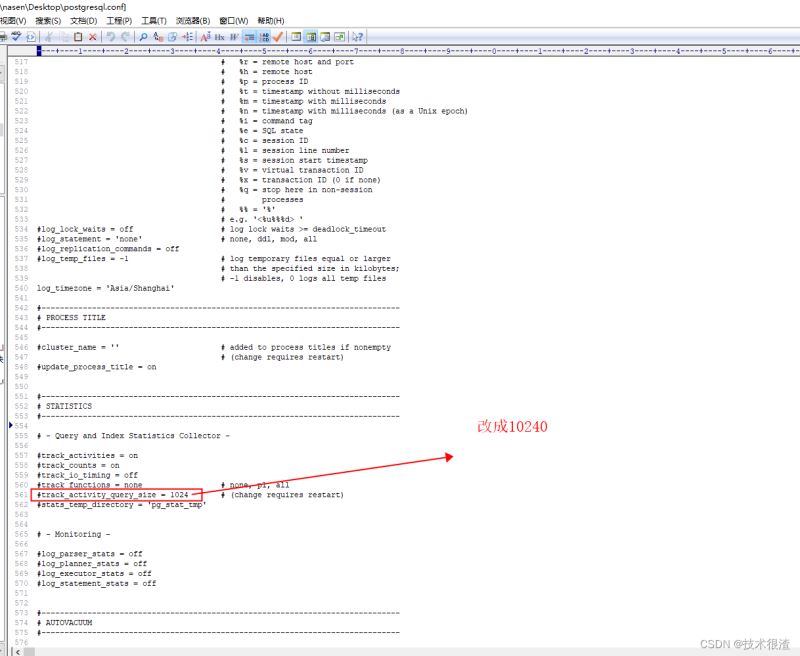Open the Hex viewer (Hx) icon

coord(219,36)
